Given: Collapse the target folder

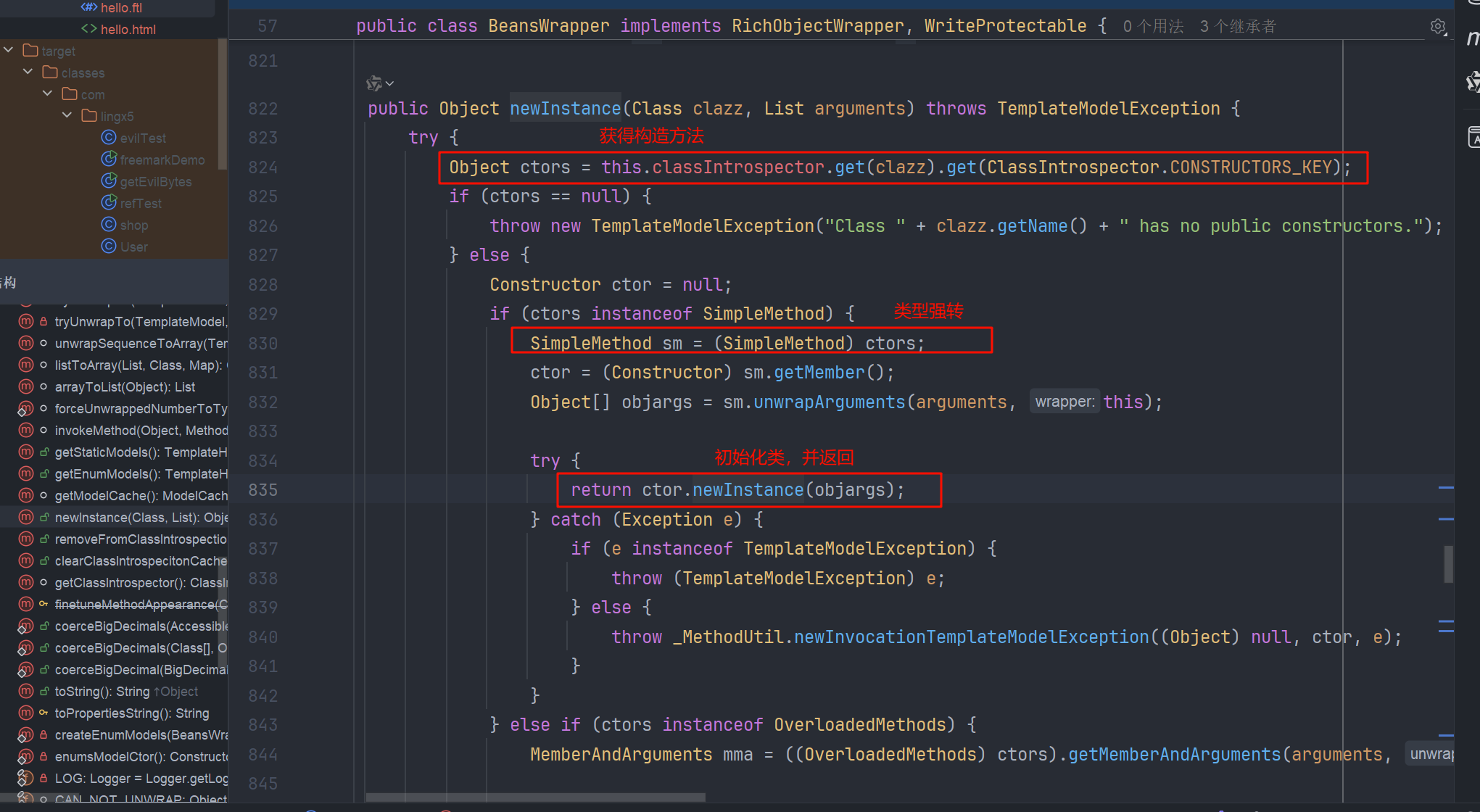Looking at the screenshot, I should tap(9, 51).
